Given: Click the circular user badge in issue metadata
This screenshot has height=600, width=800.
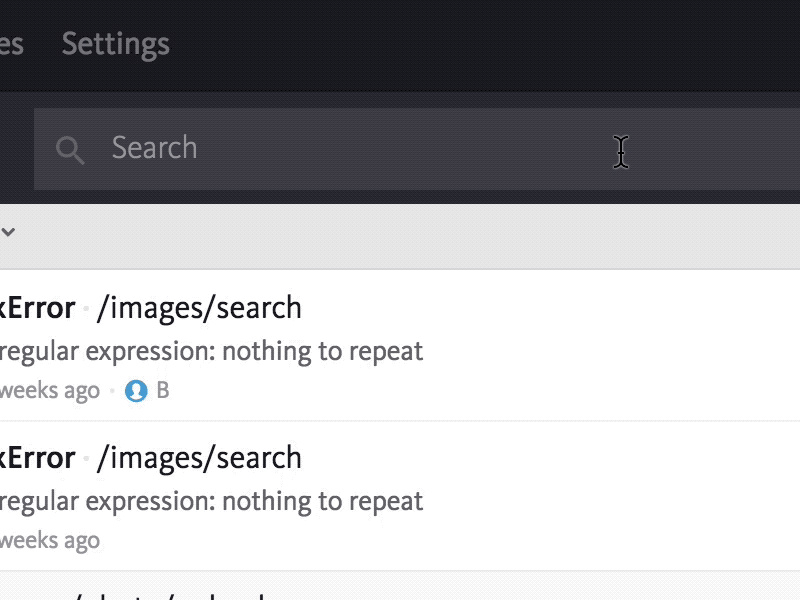Looking at the screenshot, I should click(138, 390).
